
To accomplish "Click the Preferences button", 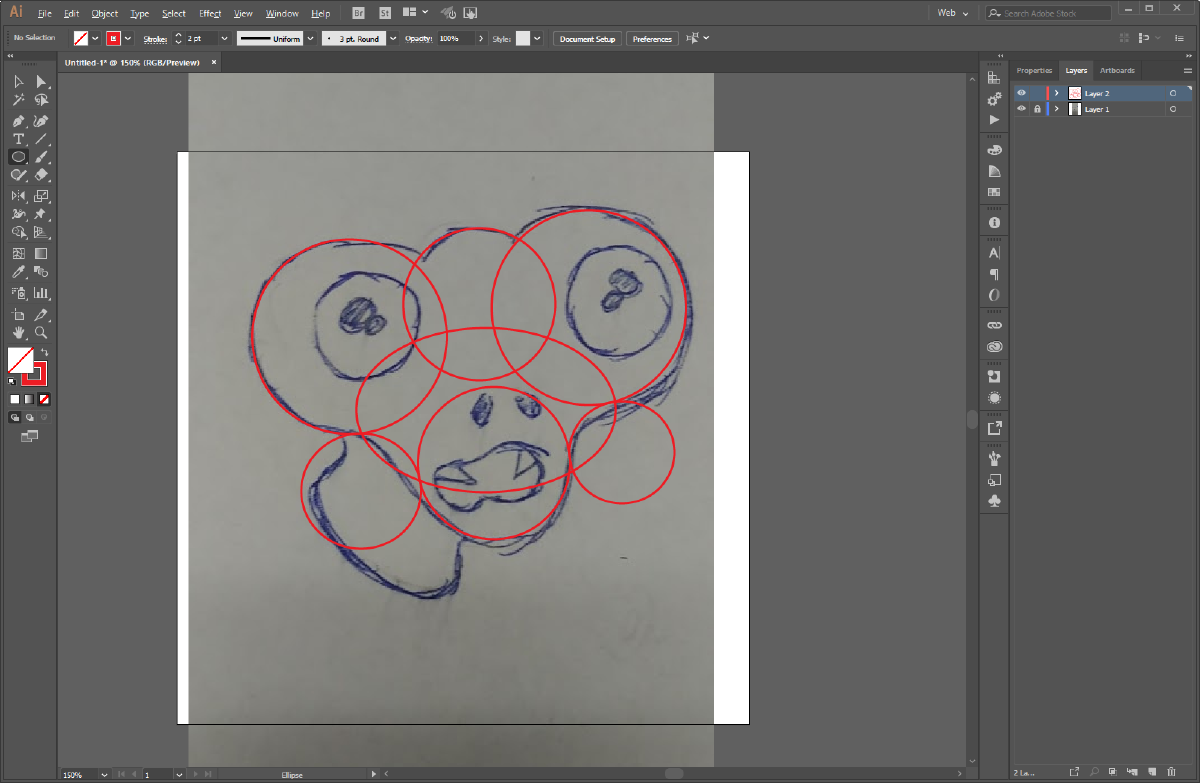I will 652,38.
